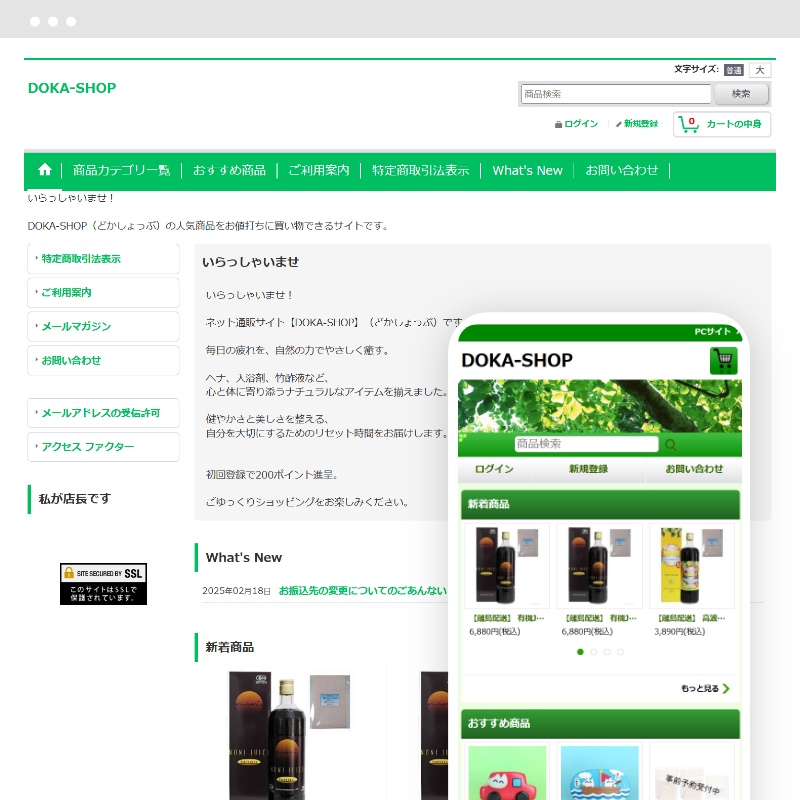Open sidebar link 特定商取引法表示

(x=103, y=259)
